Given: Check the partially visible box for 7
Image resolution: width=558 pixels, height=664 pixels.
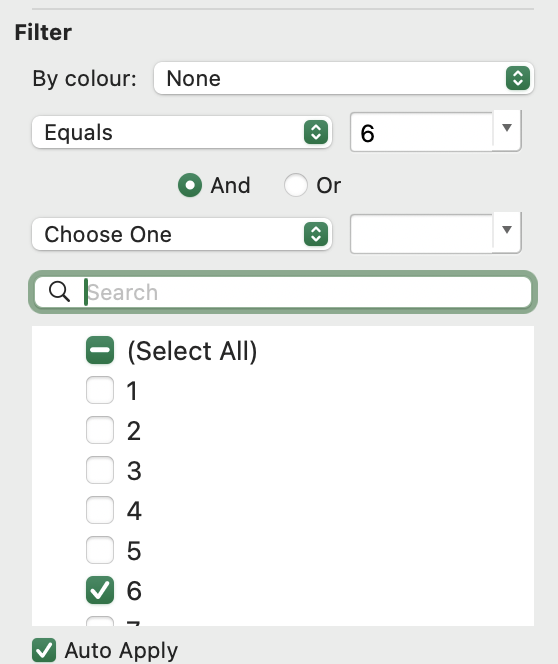Looking at the screenshot, I should [x=100, y=621].
